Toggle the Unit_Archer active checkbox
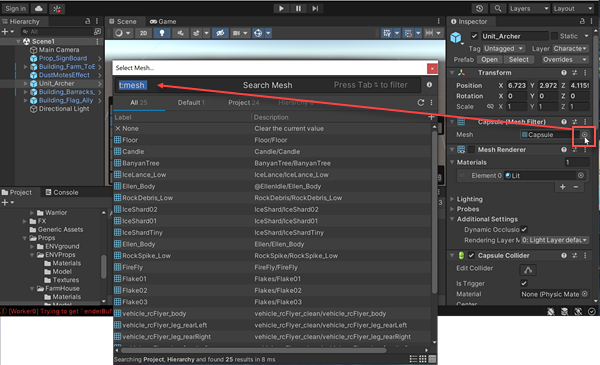Viewport: 600px width, 365px height. (x=474, y=36)
